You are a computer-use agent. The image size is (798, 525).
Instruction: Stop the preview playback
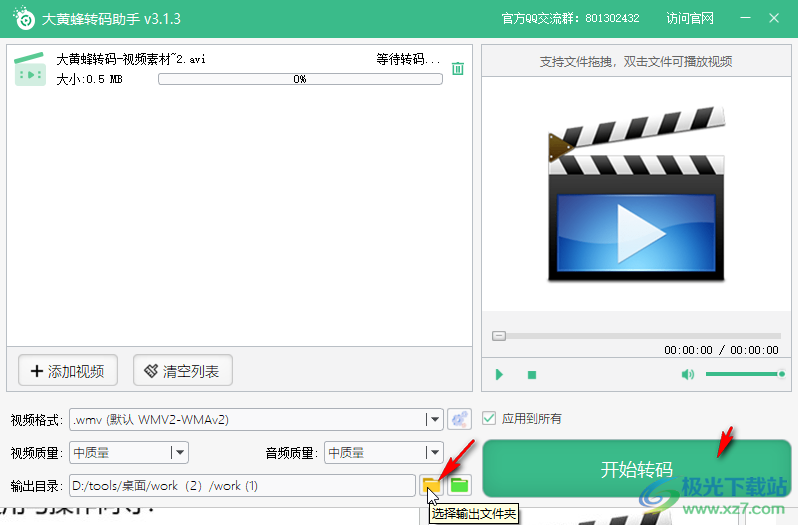[532, 375]
